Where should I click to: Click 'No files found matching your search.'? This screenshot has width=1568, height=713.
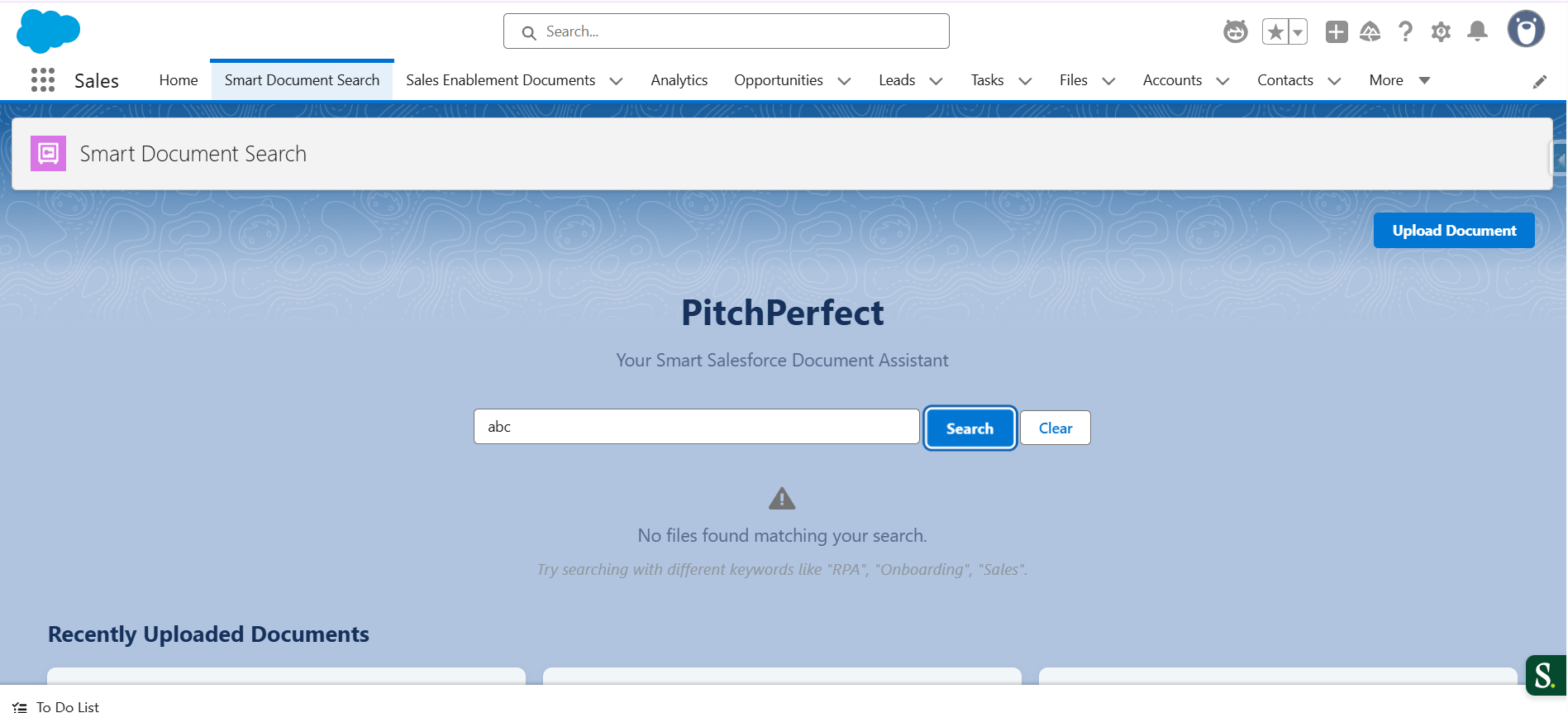coord(782,535)
